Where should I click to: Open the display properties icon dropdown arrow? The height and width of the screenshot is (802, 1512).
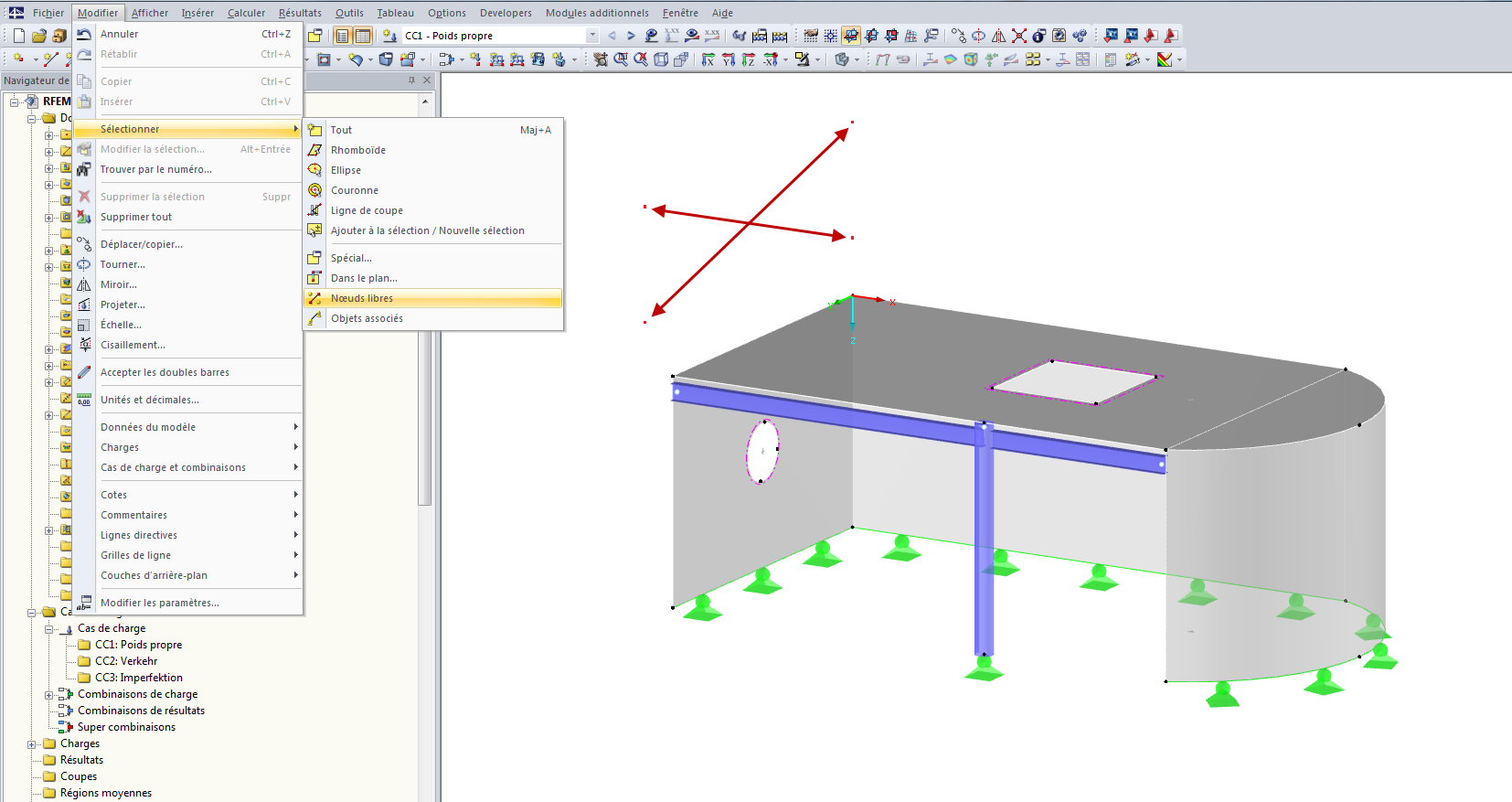(x=1179, y=60)
